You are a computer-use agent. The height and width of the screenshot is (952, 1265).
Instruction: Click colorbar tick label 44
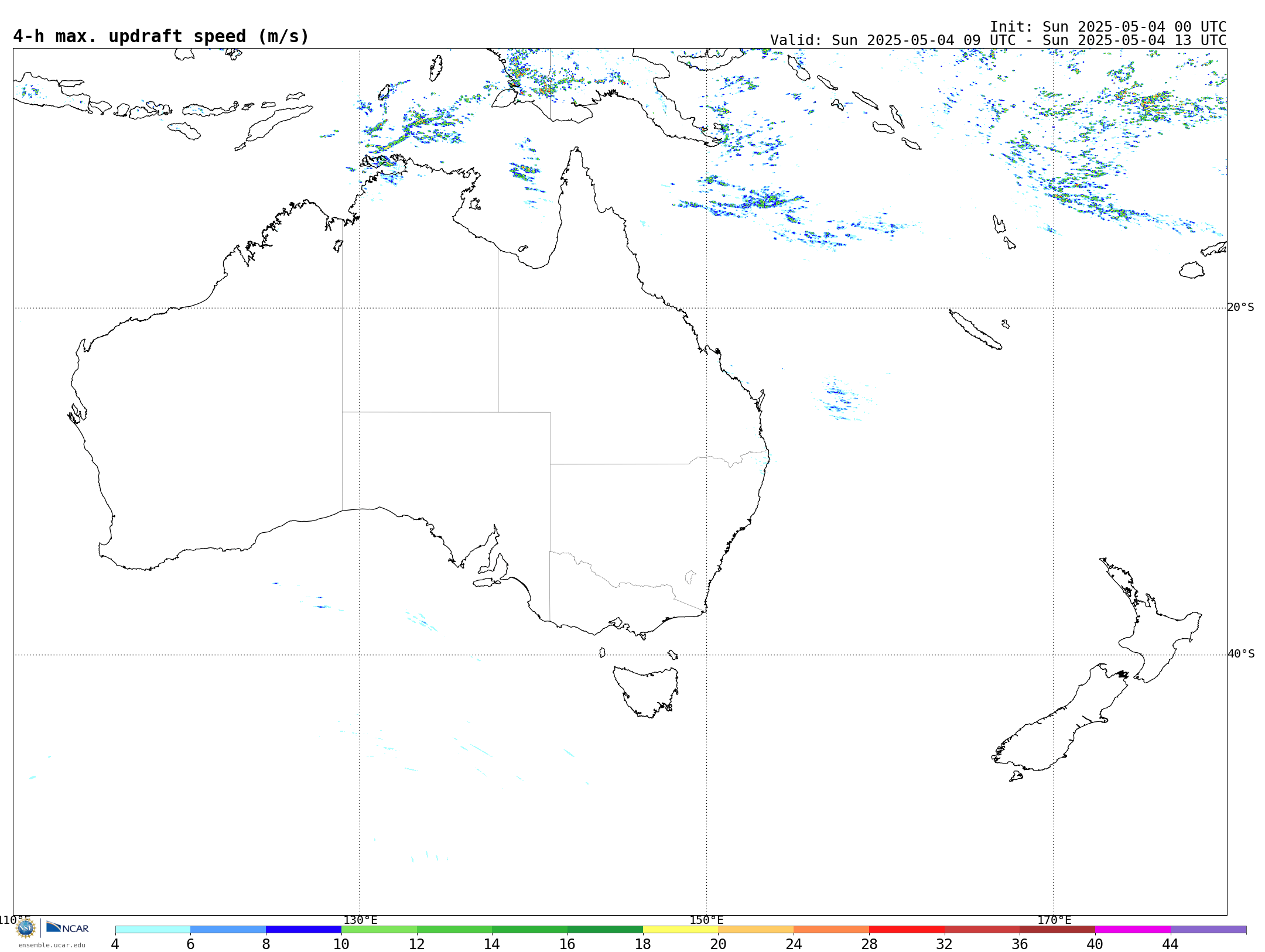[x=1171, y=944]
